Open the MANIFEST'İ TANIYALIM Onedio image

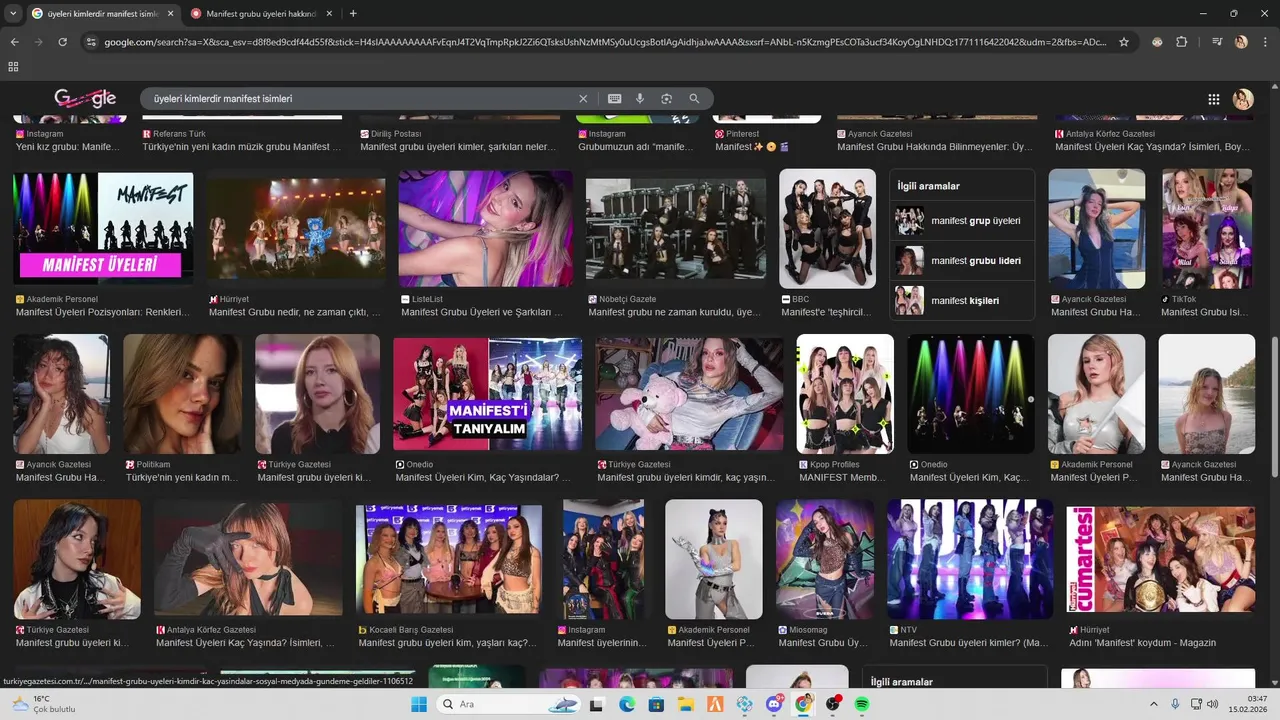coord(487,394)
